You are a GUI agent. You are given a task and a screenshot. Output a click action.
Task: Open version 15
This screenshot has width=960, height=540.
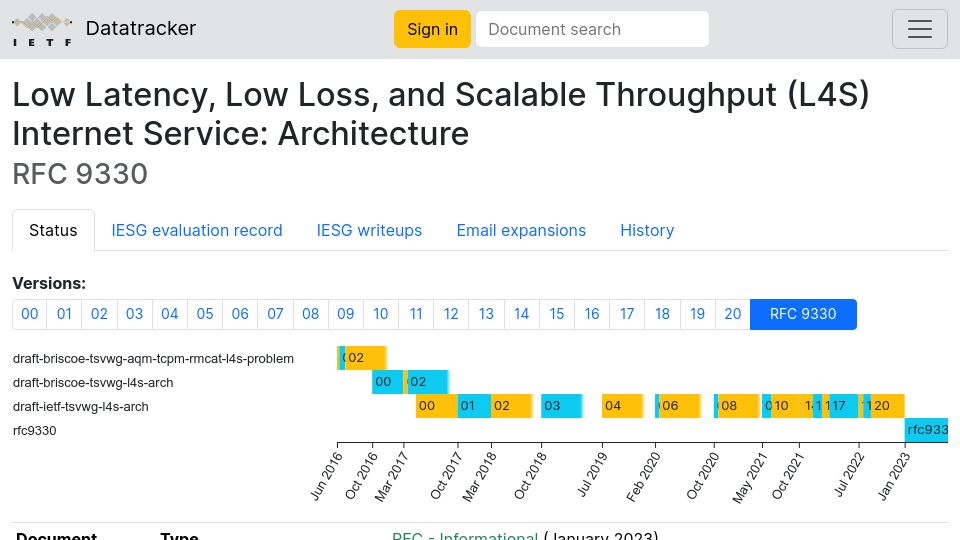pyautogui.click(x=557, y=314)
